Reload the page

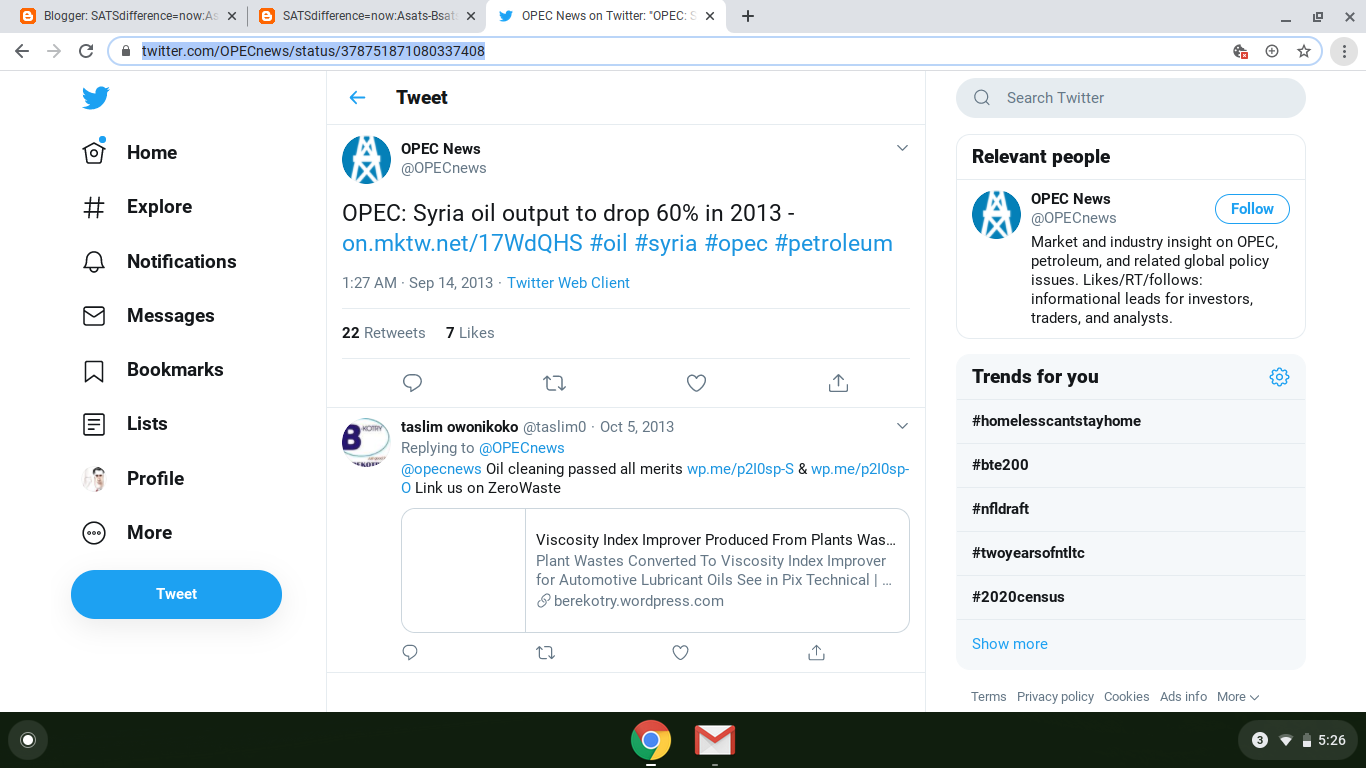[86, 51]
